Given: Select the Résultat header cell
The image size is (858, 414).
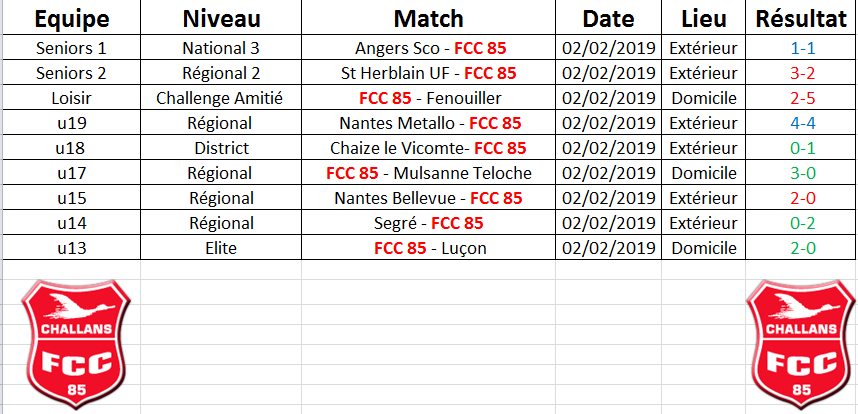Looking at the screenshot, I should point(801,19).
